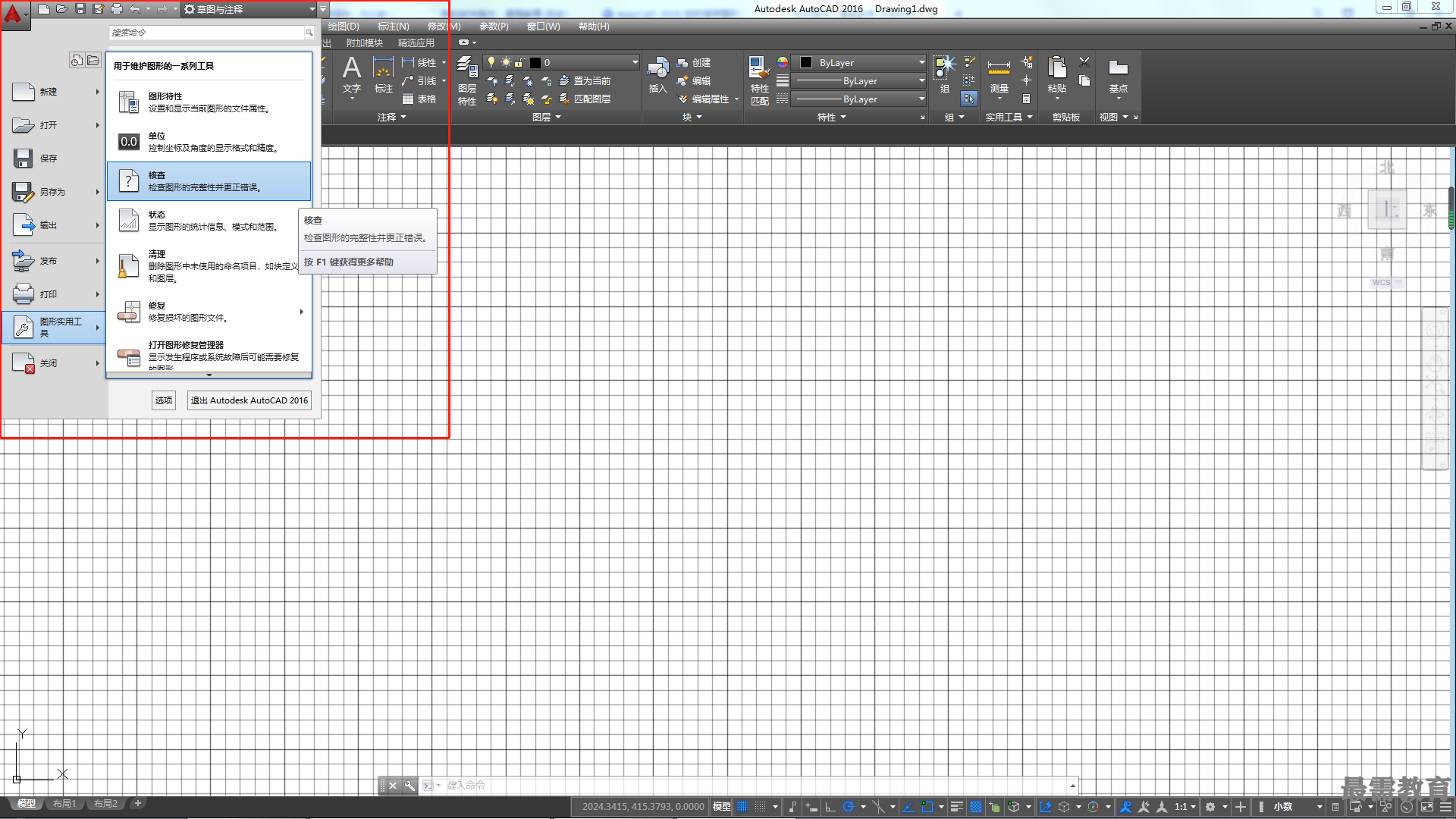The height and width of the screenshot is (819, 1456).
Task: Click the Paste (粘贴) clipboard icon
Action: (x=1056, y=76)
